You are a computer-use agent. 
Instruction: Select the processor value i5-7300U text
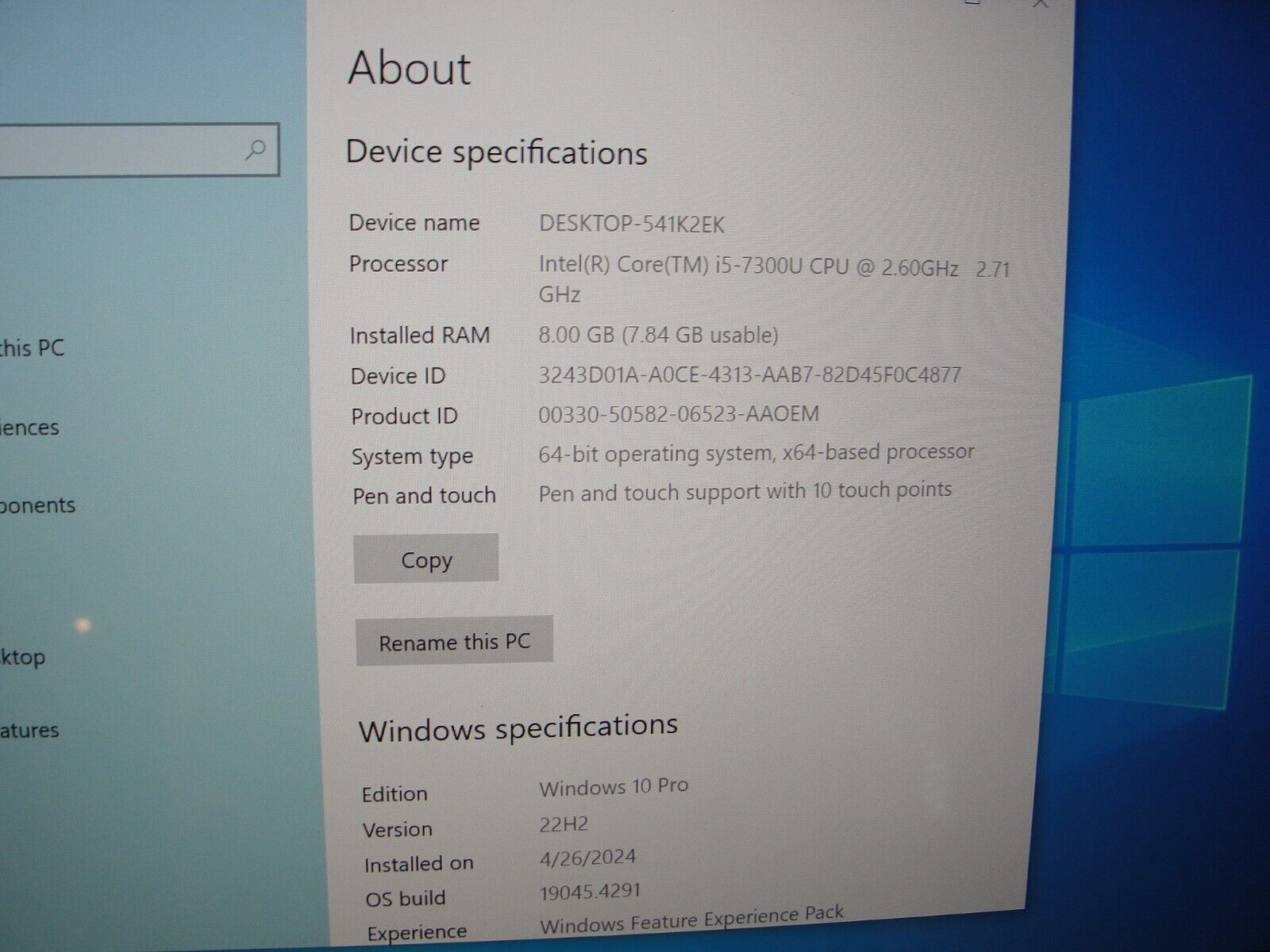click(774, 280)
